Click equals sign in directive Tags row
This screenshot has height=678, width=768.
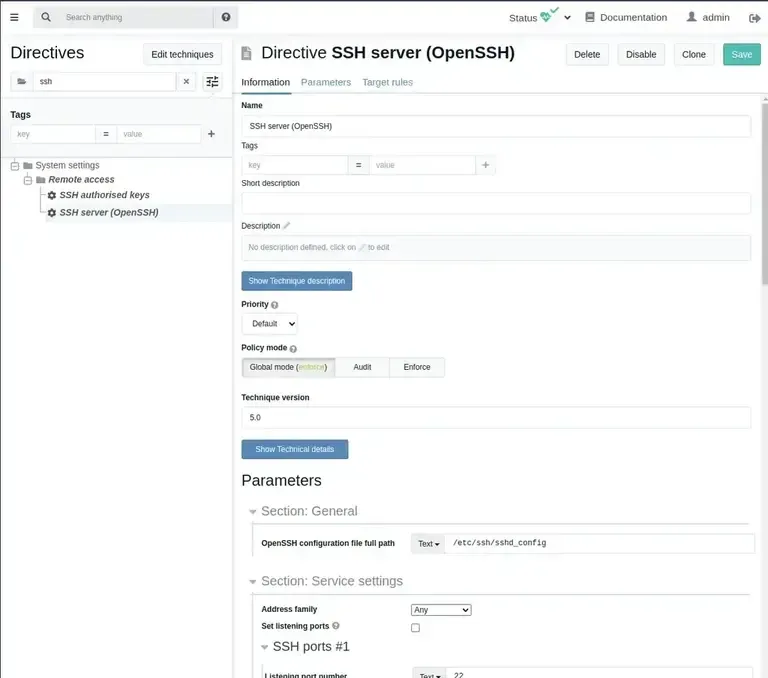[359, 165]
